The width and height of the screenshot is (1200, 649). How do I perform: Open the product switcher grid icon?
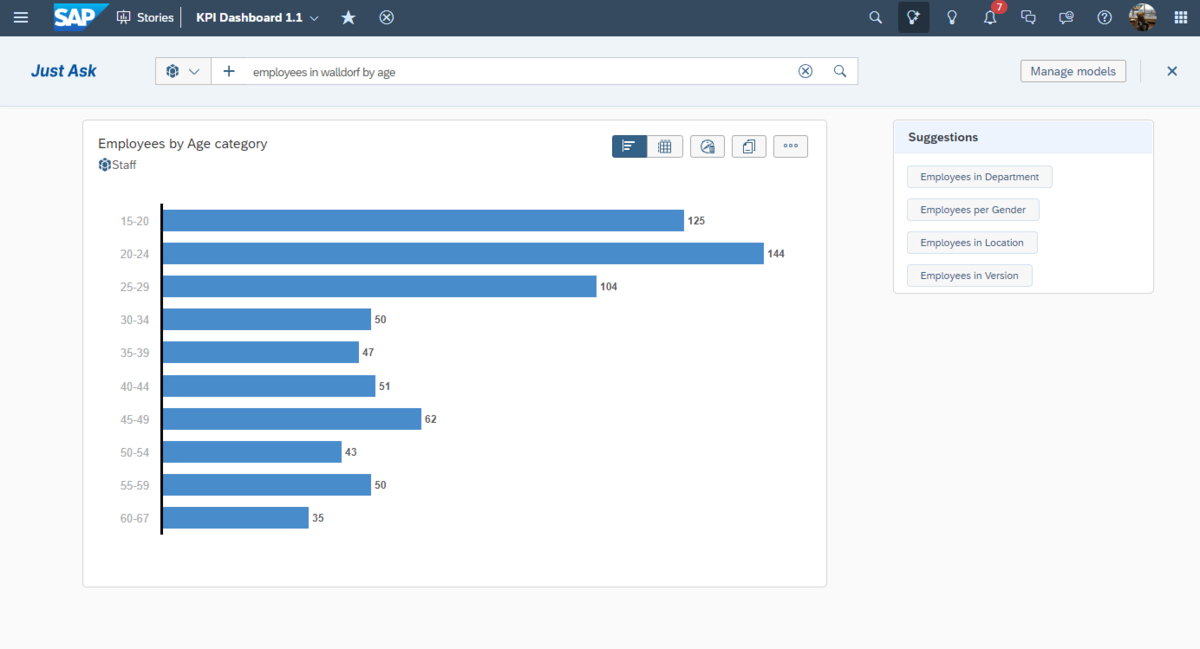point(1179,18)
